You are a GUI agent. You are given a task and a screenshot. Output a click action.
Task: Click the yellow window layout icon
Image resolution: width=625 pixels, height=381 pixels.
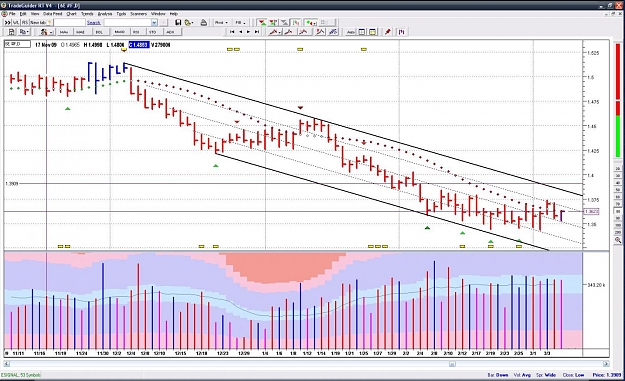click(372, 32)
